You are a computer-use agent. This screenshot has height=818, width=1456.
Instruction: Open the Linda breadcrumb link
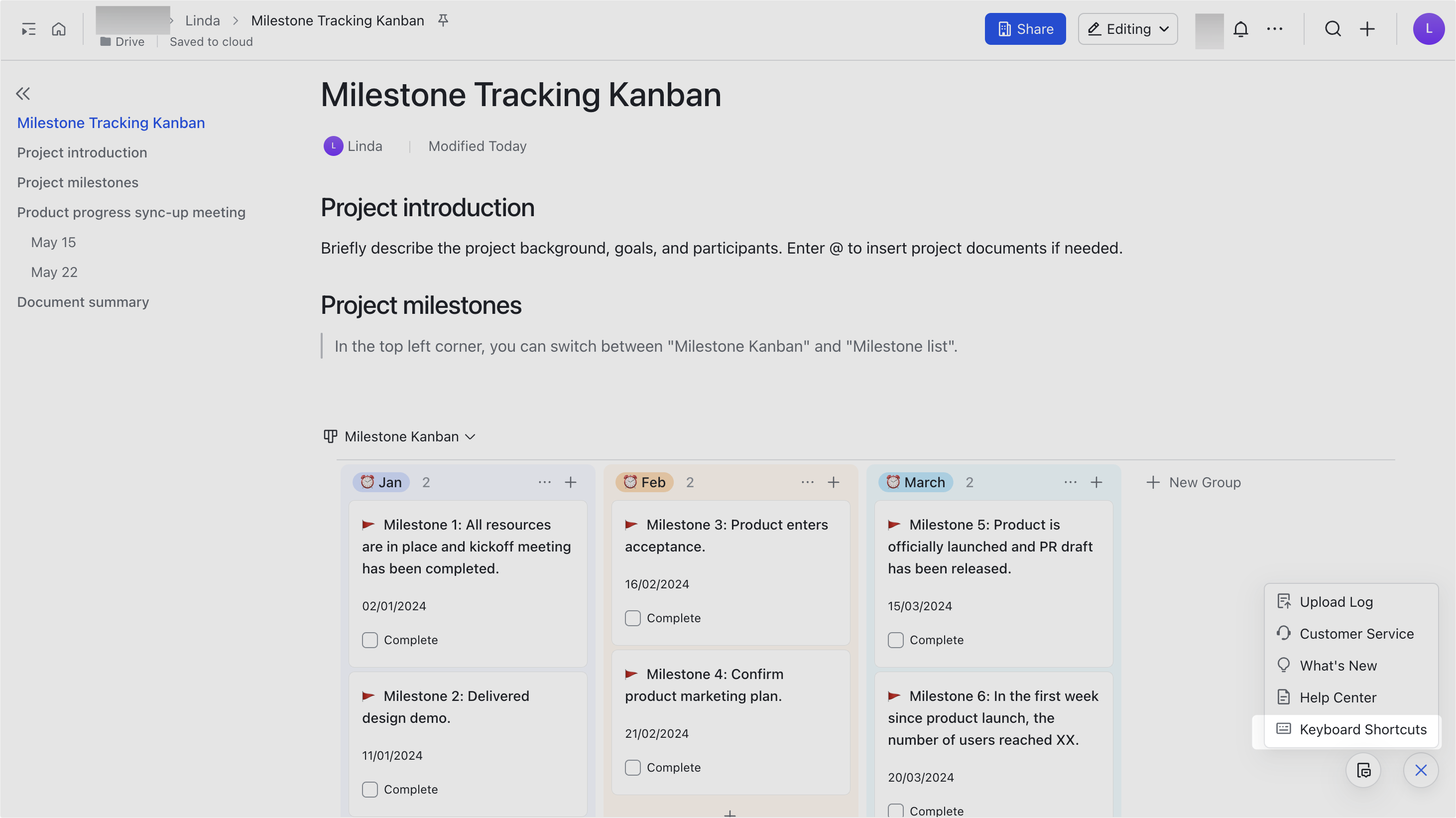202,20
